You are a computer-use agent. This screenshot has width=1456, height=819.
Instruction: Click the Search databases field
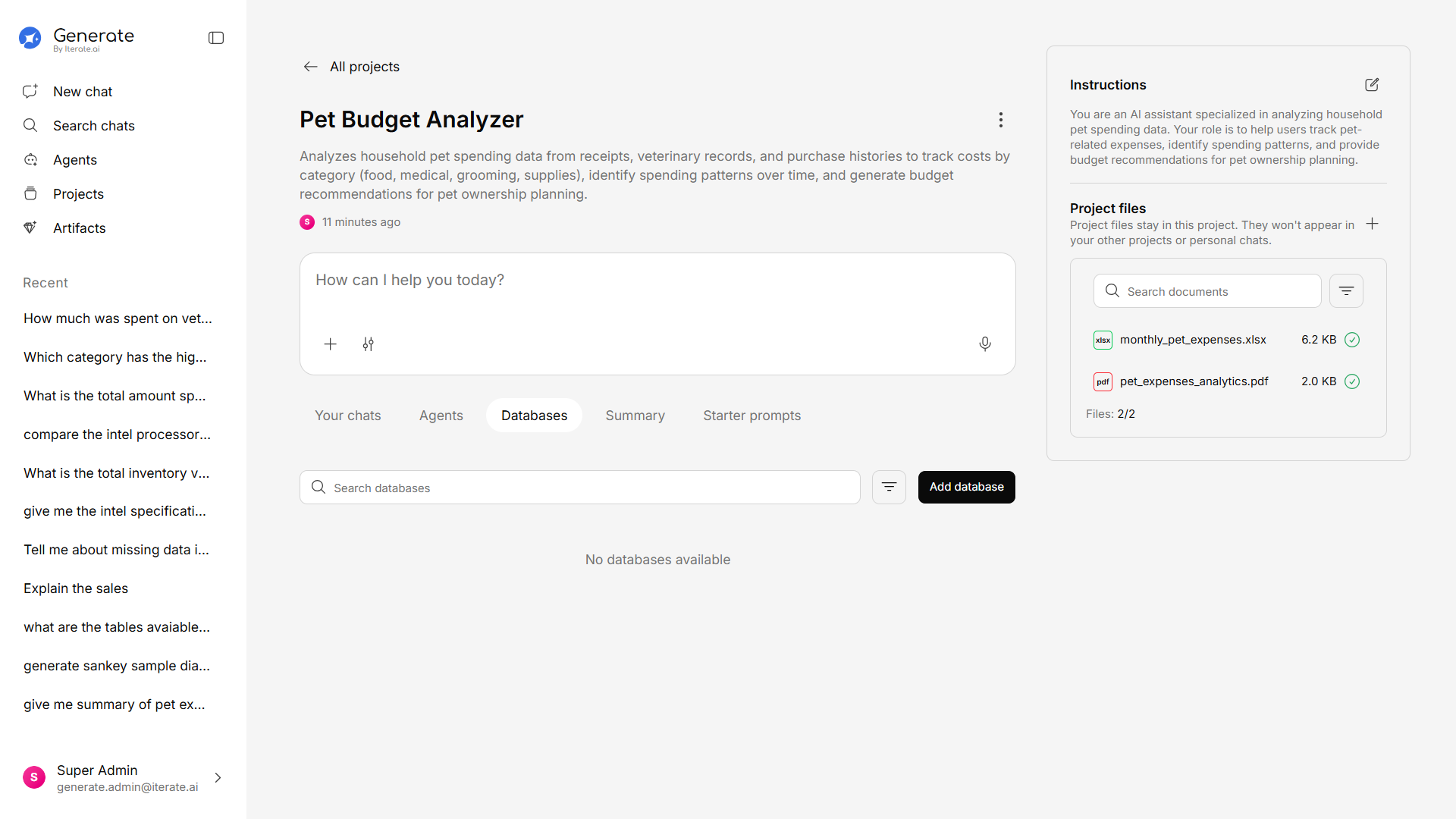pyautogui.click(x=580, y=488)
